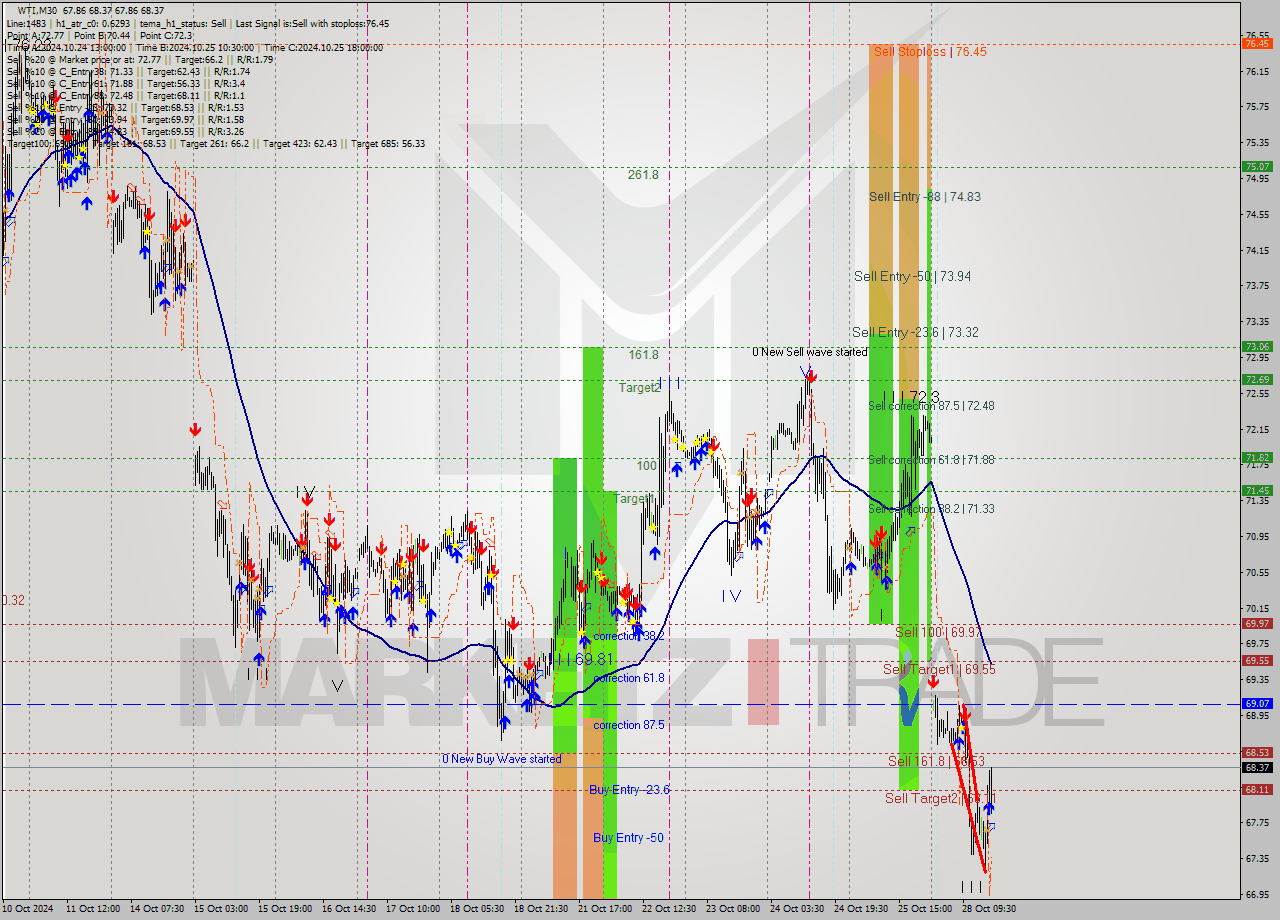Click the 76.15 price axis value
1280x920 pixels.
(x=1257, y=71)
